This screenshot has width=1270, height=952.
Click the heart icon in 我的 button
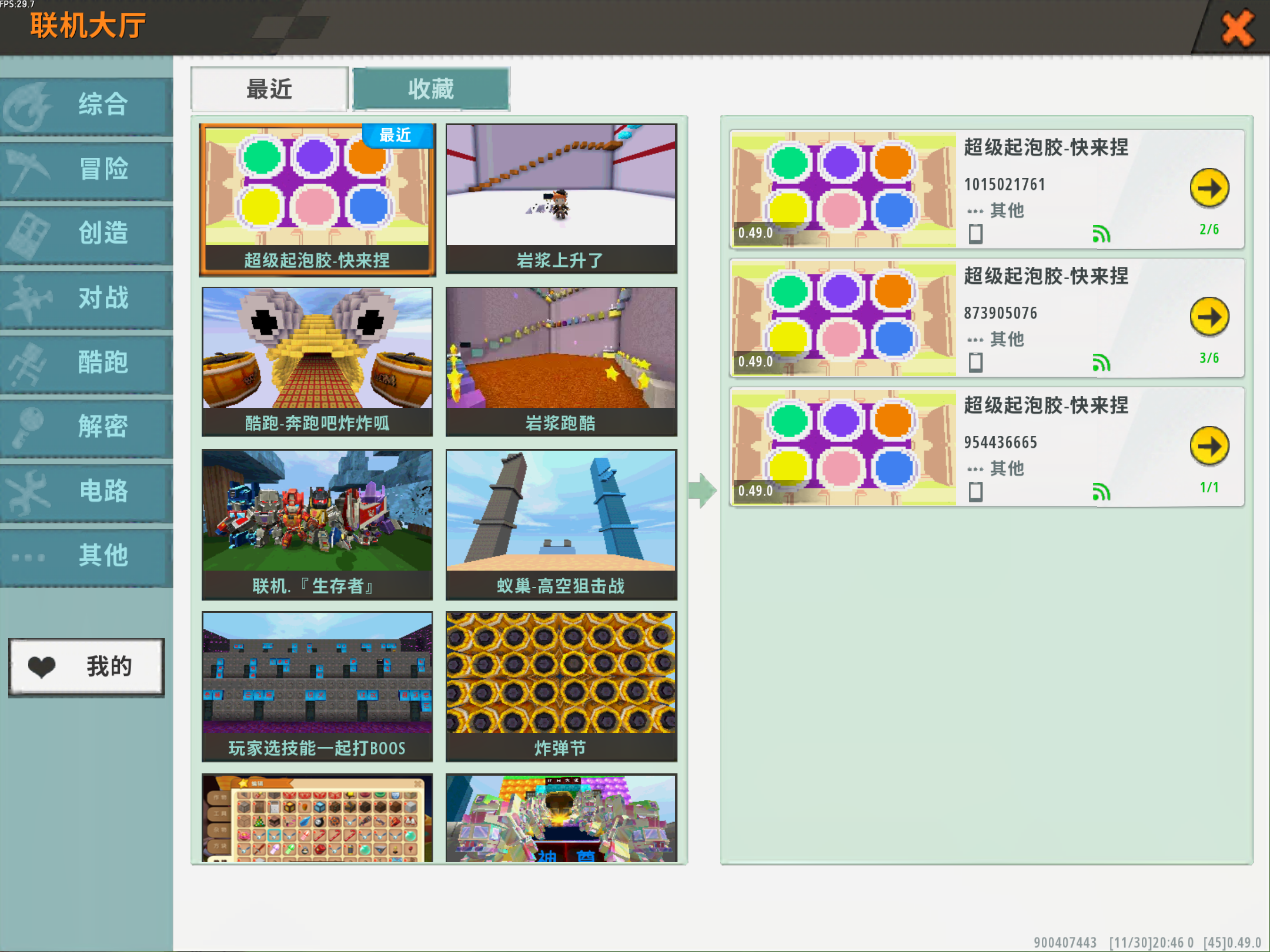coord(41,666)
